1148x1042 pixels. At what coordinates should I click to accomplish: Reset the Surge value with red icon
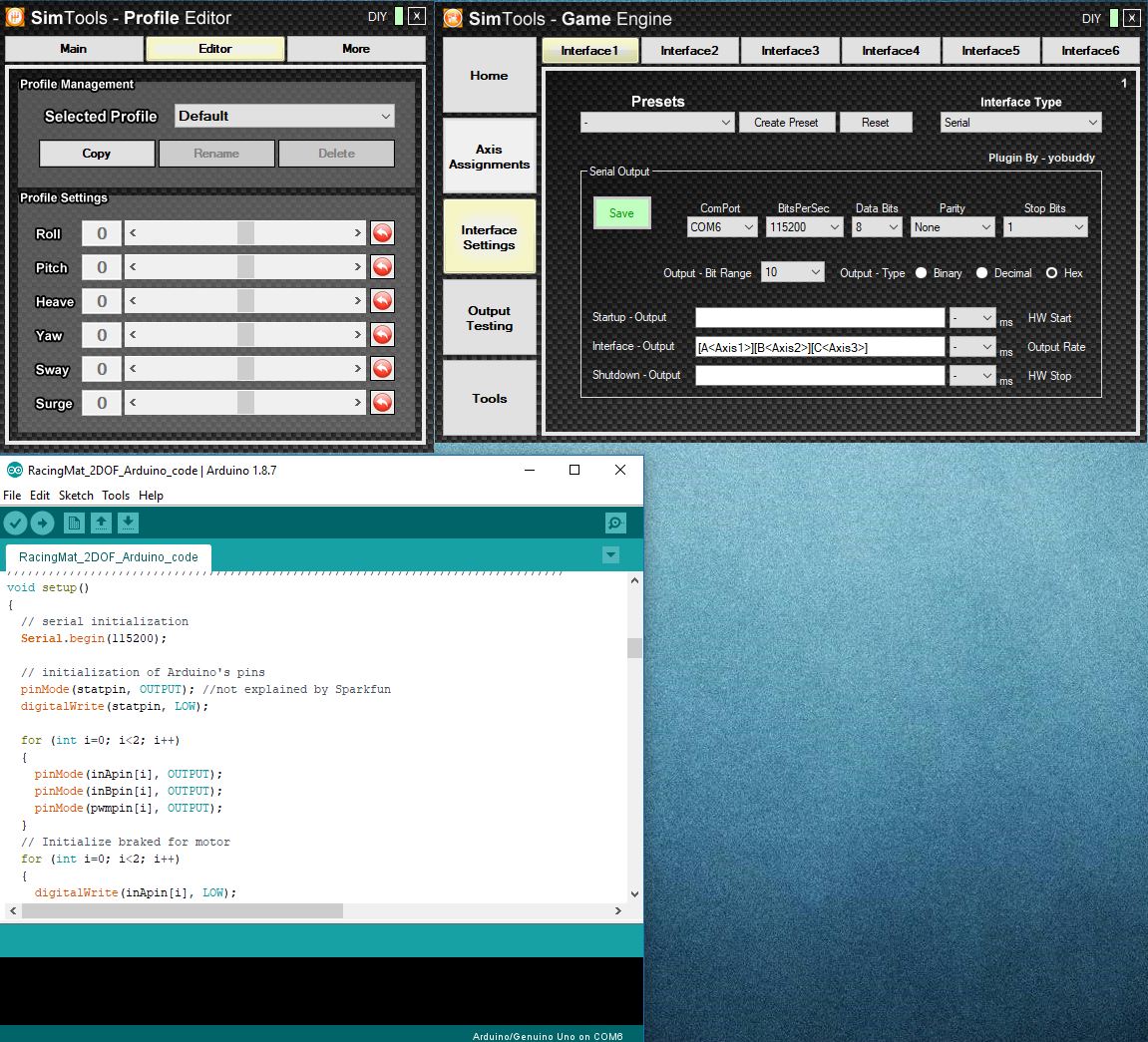click(382, 403)
